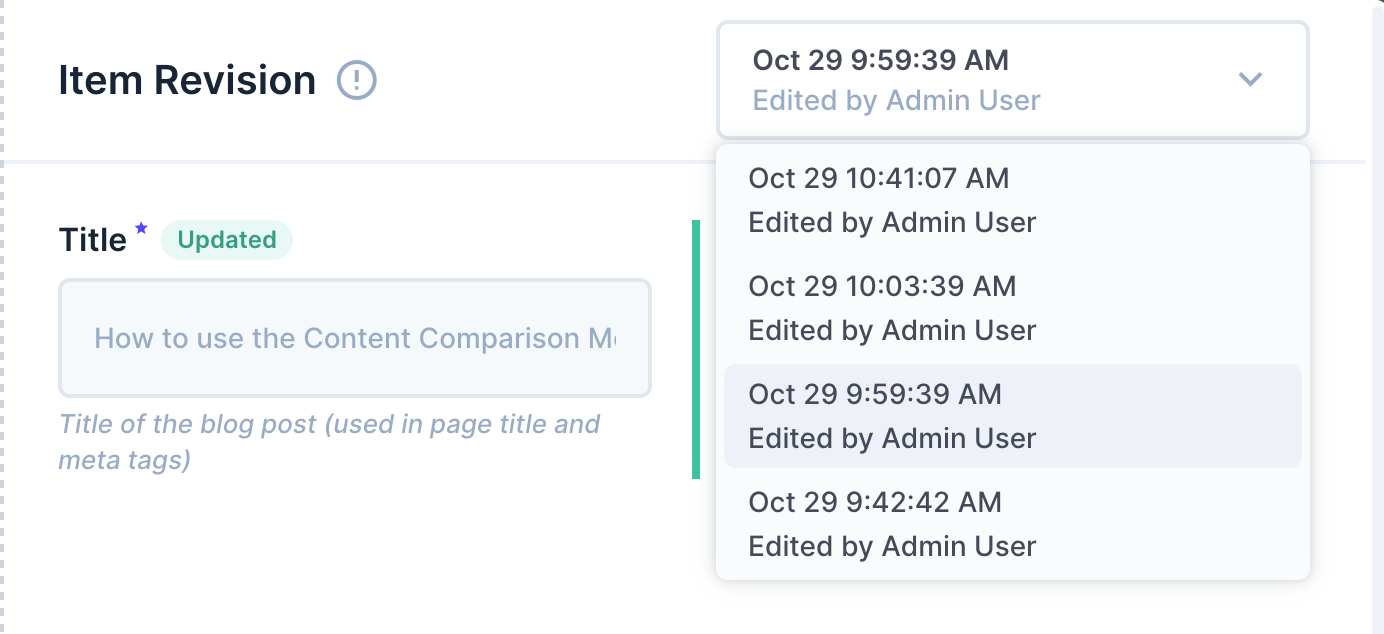Screen dimensions: 1384x634
Task: Click the Updated badge next to Title
Action: (x=227, y=240)
